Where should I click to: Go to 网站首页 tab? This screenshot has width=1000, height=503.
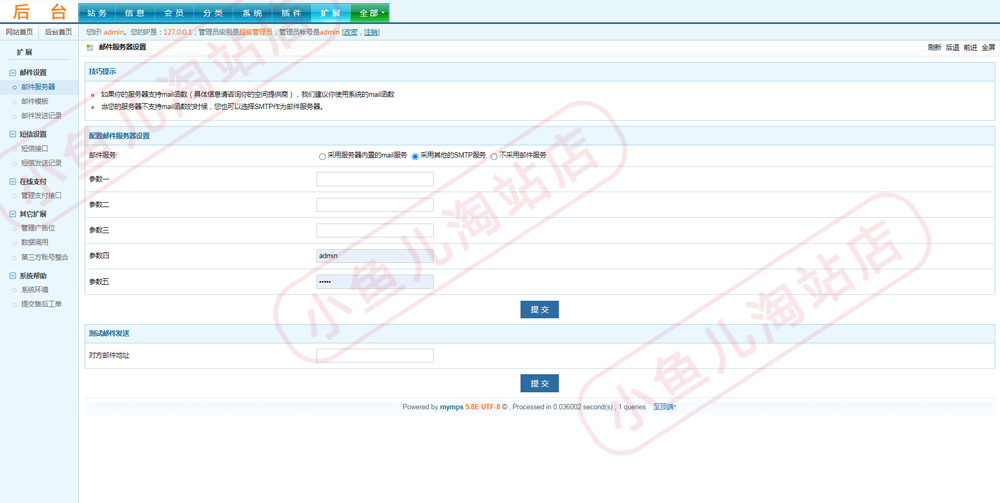[19, 32]
